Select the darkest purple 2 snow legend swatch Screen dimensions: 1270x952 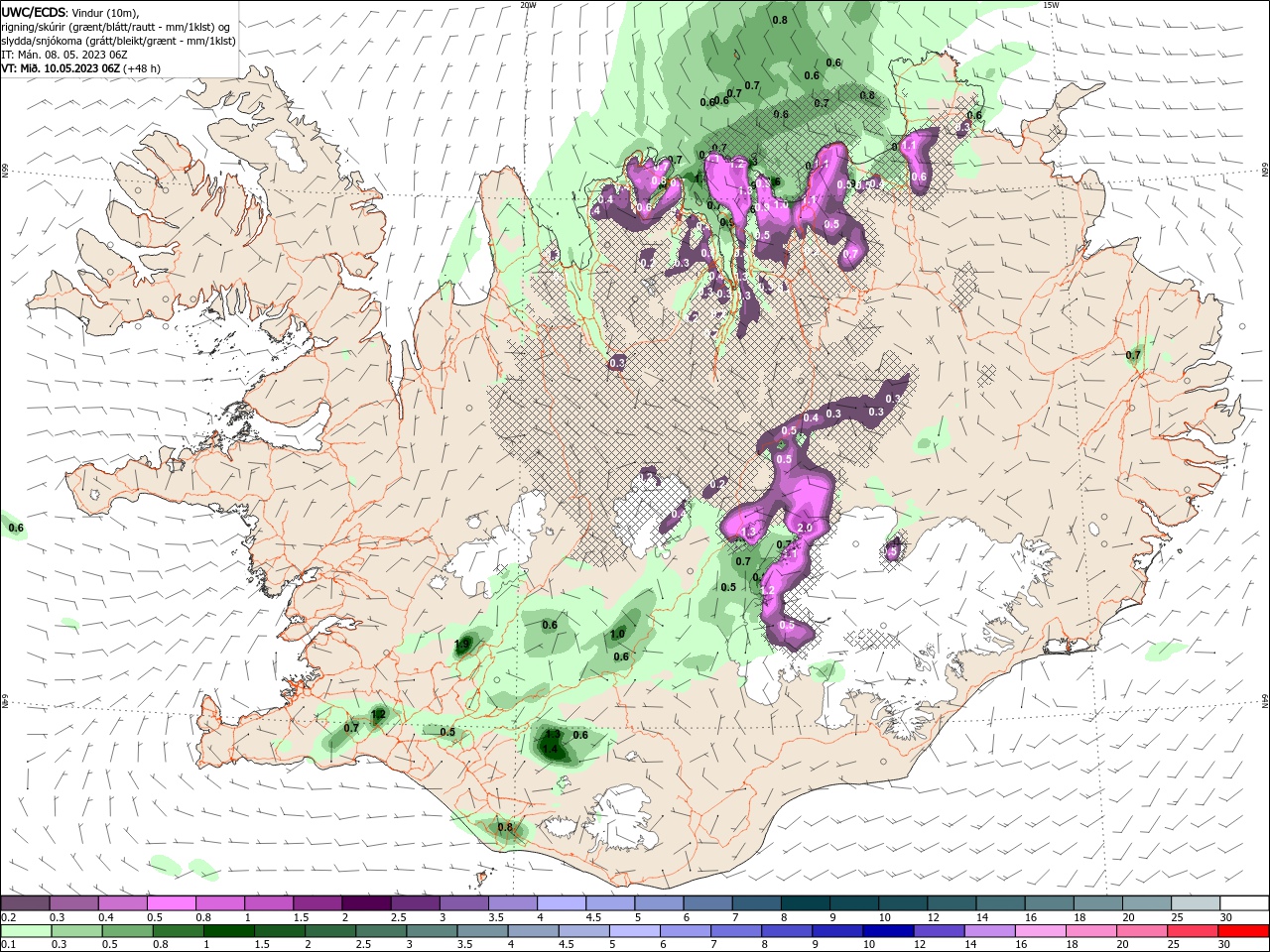click(x=366, y=903)
